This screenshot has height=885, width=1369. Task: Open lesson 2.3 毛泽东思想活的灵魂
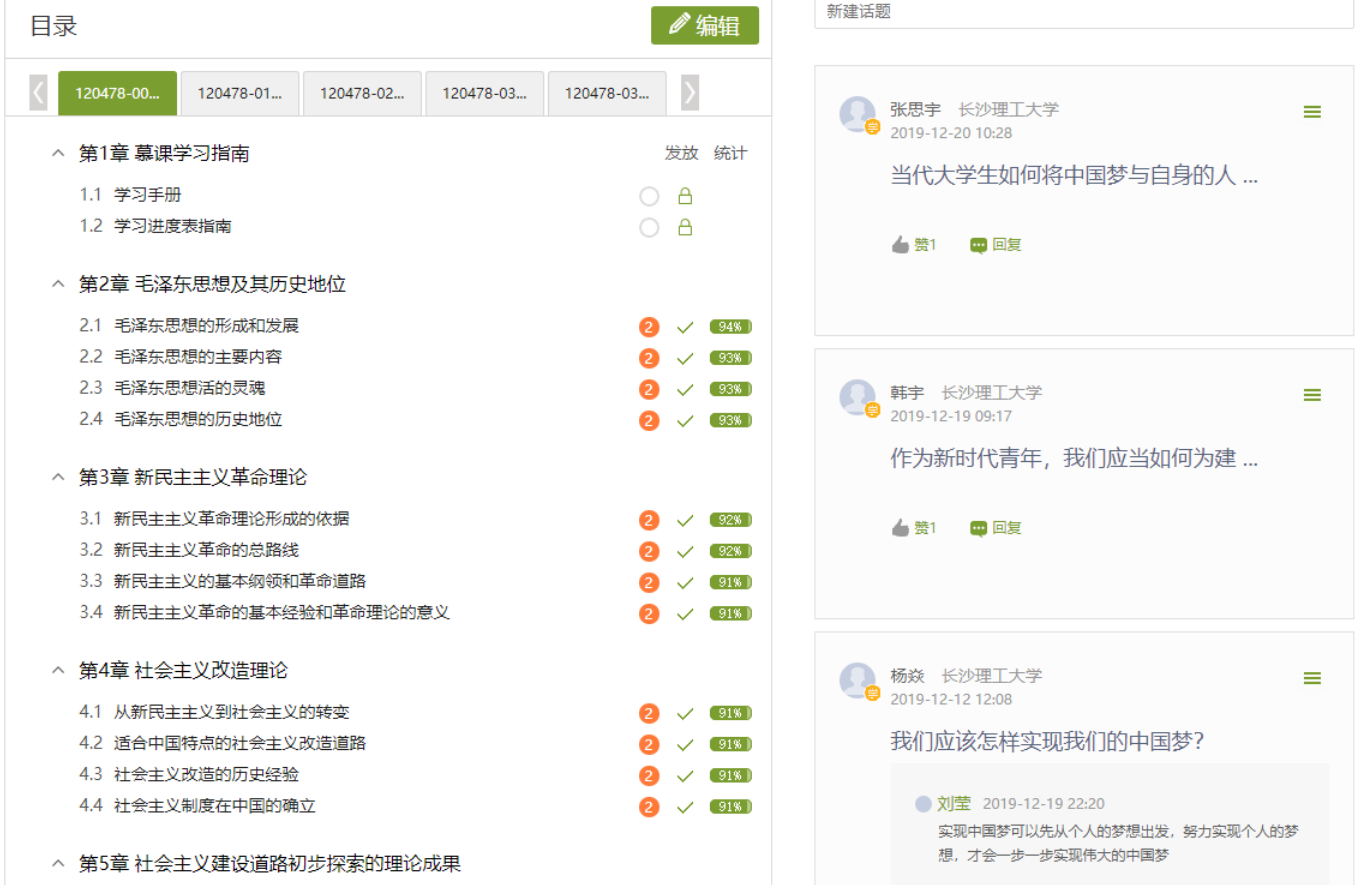coord(189,388)
